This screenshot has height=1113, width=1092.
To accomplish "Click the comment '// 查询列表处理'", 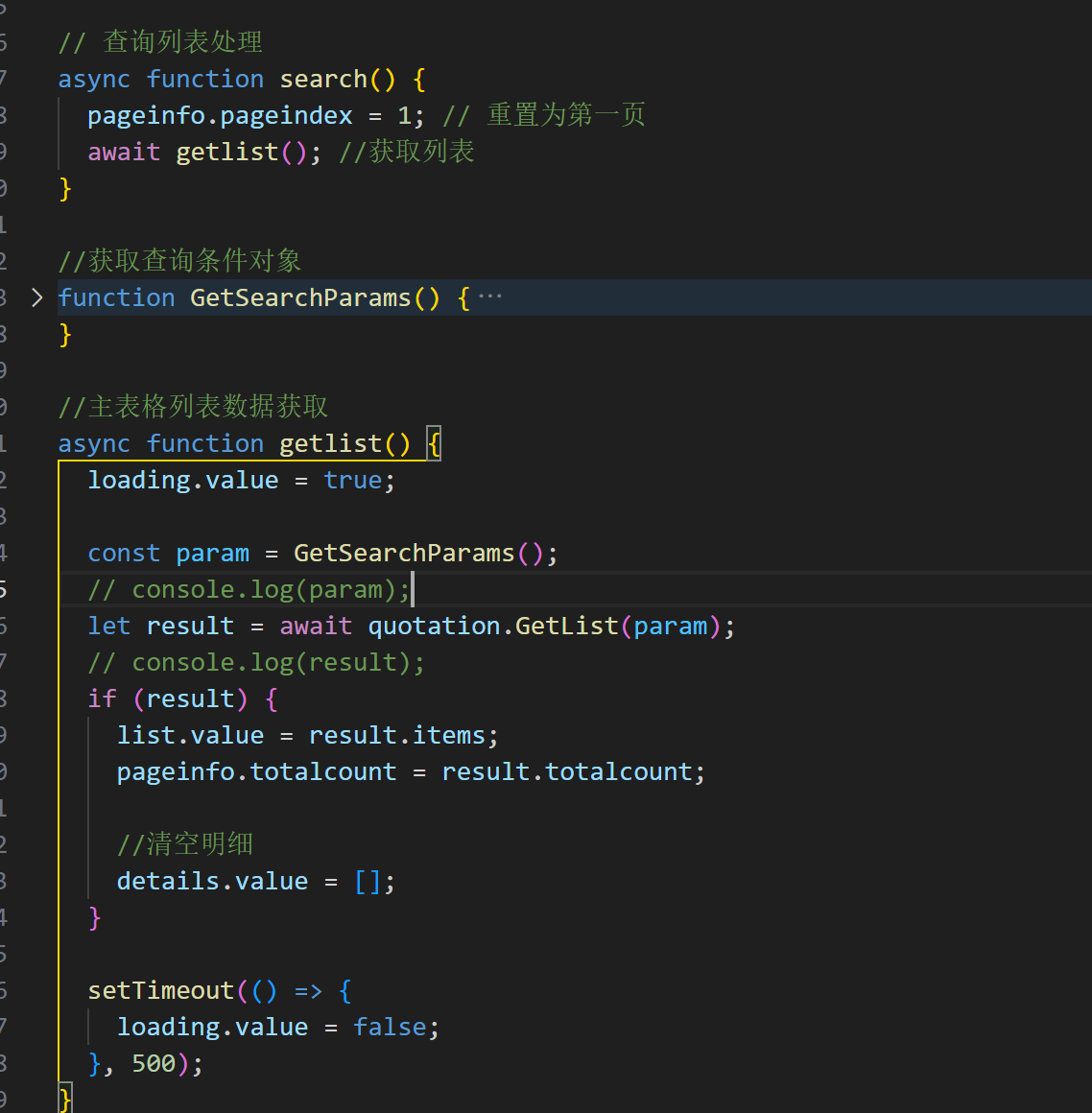I will tap(160, 42).
